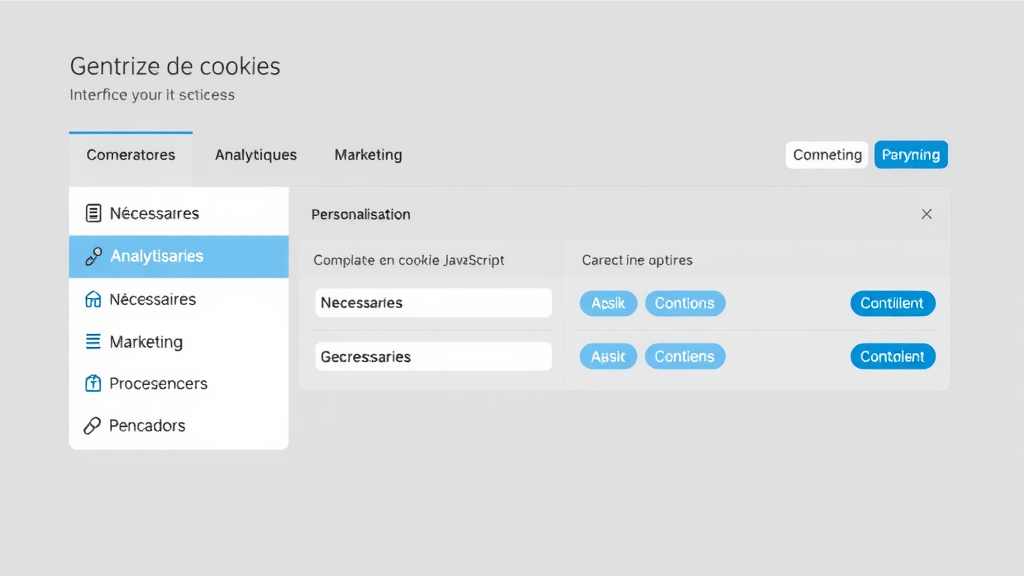Close the Personalisation panel
This screenshot has height=576, width=1024.
click(926, 213)
